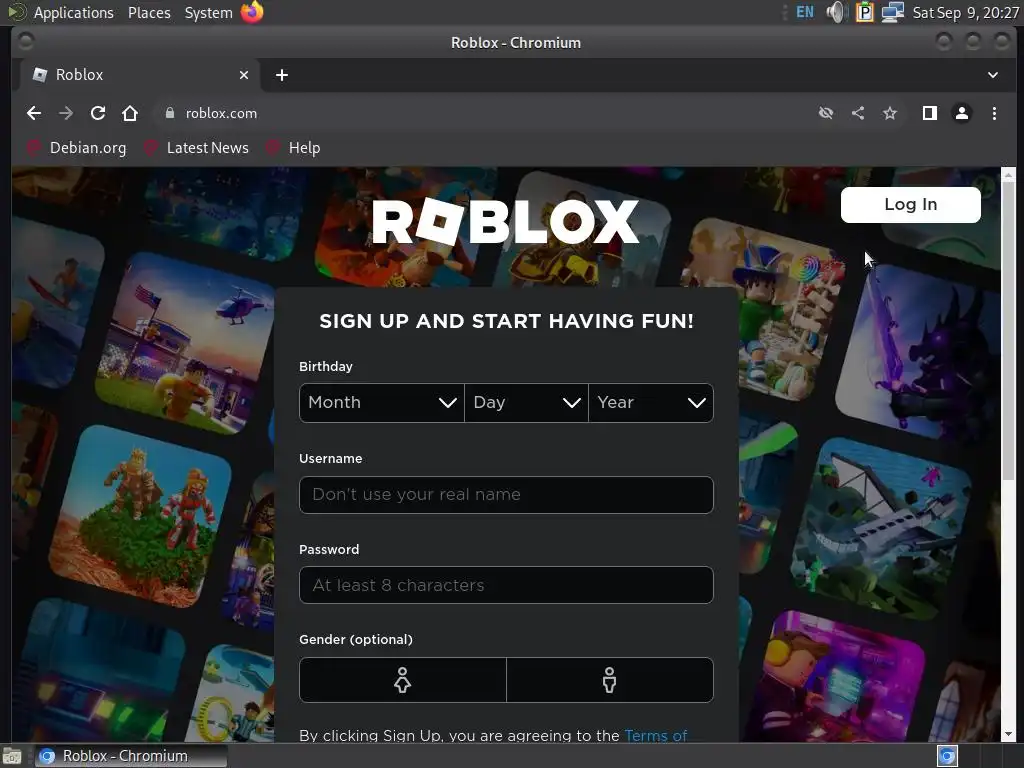Click the Roblox logo
The image size is (1024, 768).
pyautogui.click(x=505, y=221)
